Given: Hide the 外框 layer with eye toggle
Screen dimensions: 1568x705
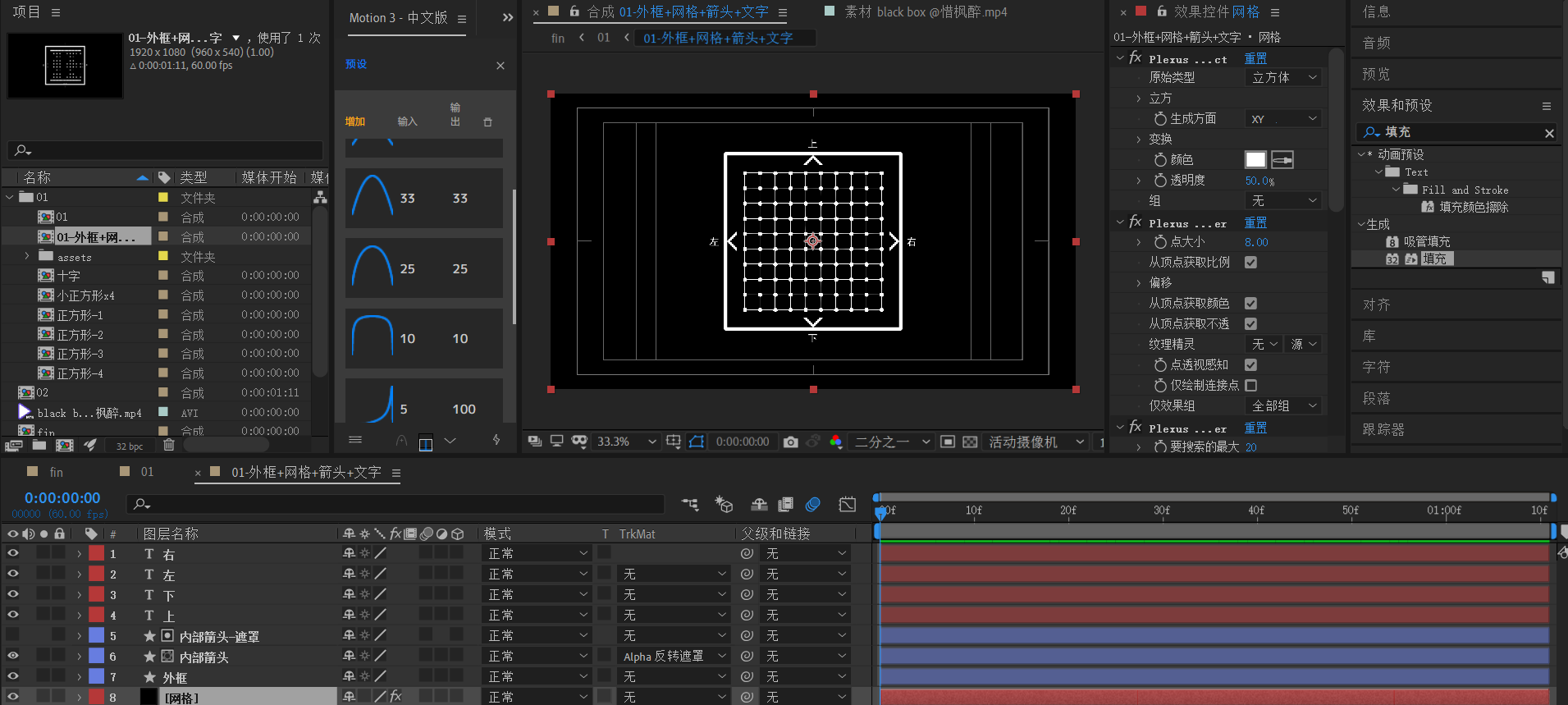Looking at the screenshot, I should point(12,676).
